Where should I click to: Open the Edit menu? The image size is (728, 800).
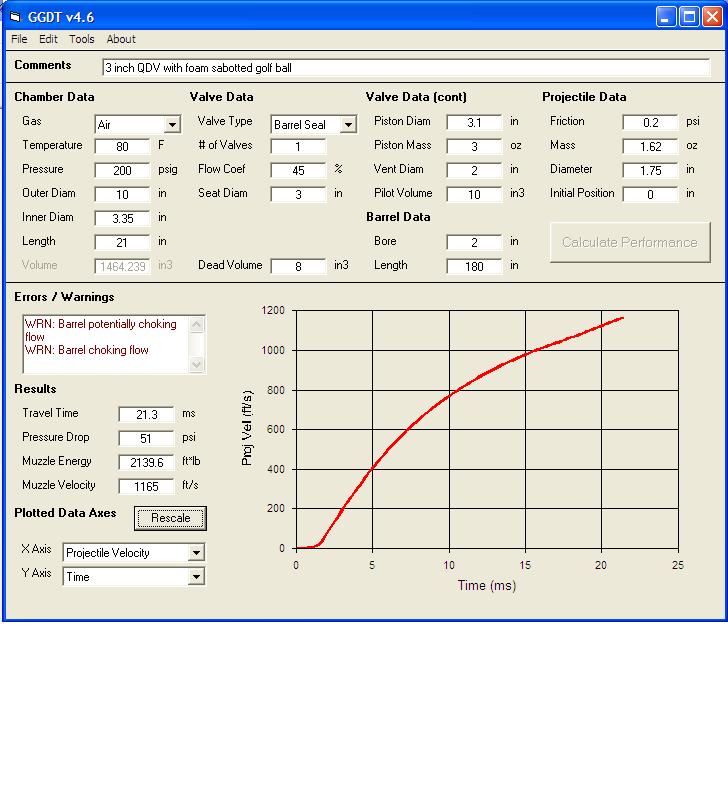coord(48,39)
